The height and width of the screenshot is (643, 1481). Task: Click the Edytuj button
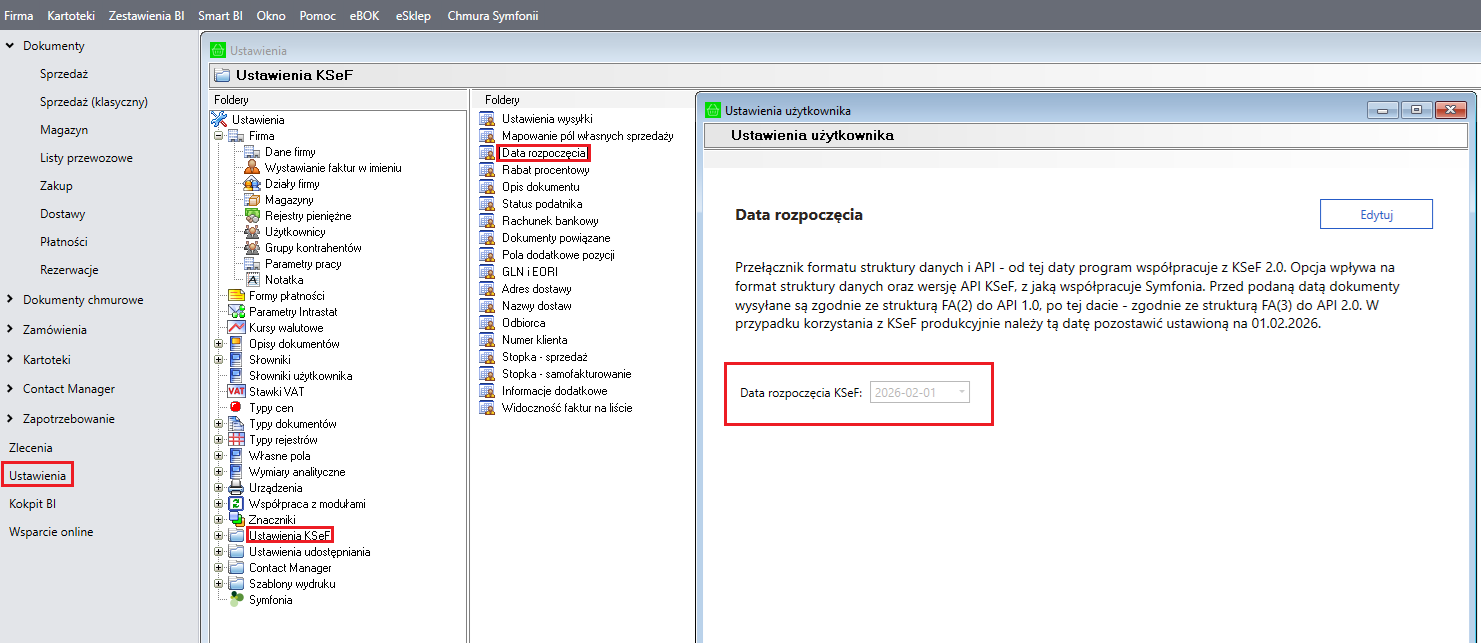pyautogui.click(x=1376, y=214)
